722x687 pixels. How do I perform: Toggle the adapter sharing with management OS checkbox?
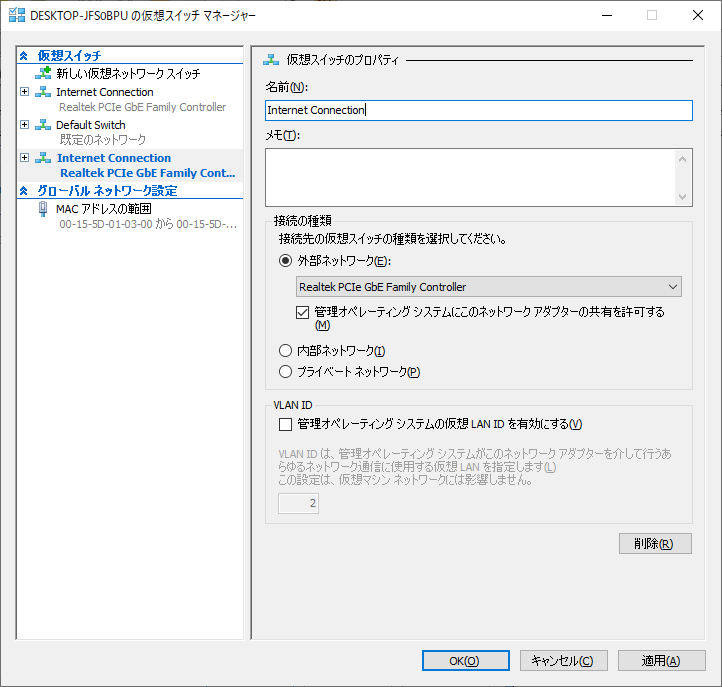(302, 313)
